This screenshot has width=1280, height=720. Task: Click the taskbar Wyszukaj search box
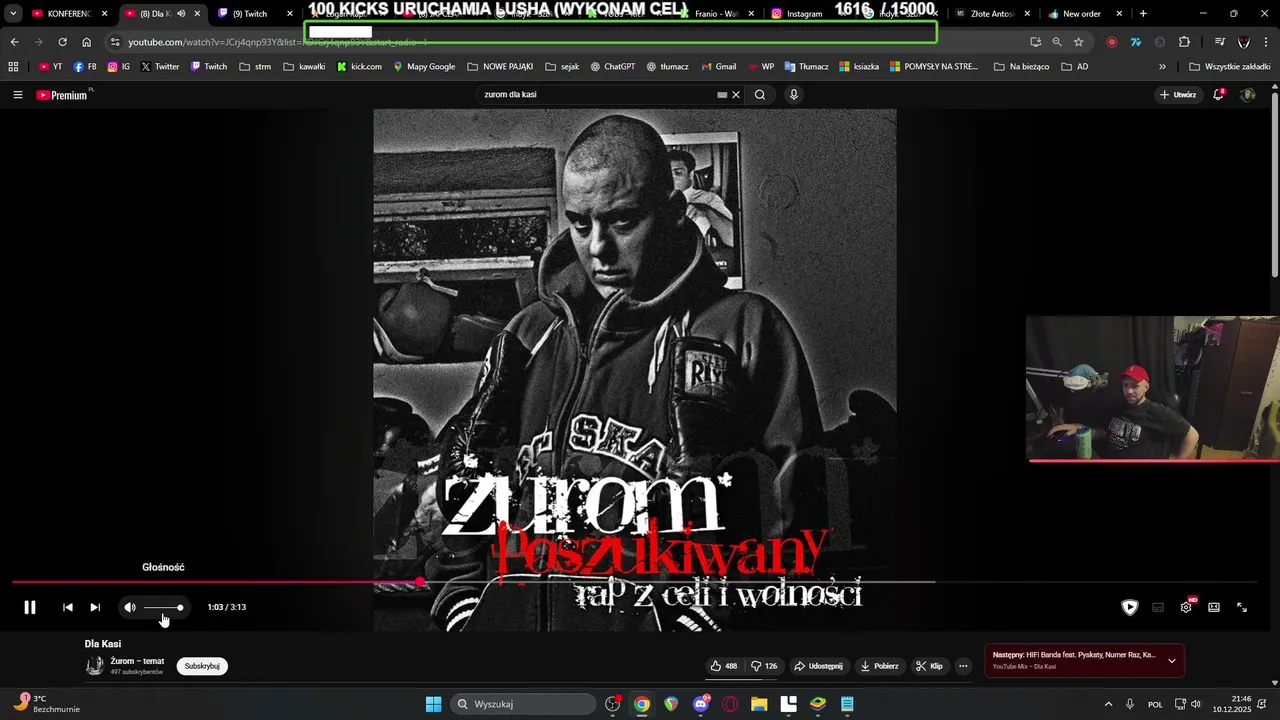pyautogui.click(x=522, y=704)
